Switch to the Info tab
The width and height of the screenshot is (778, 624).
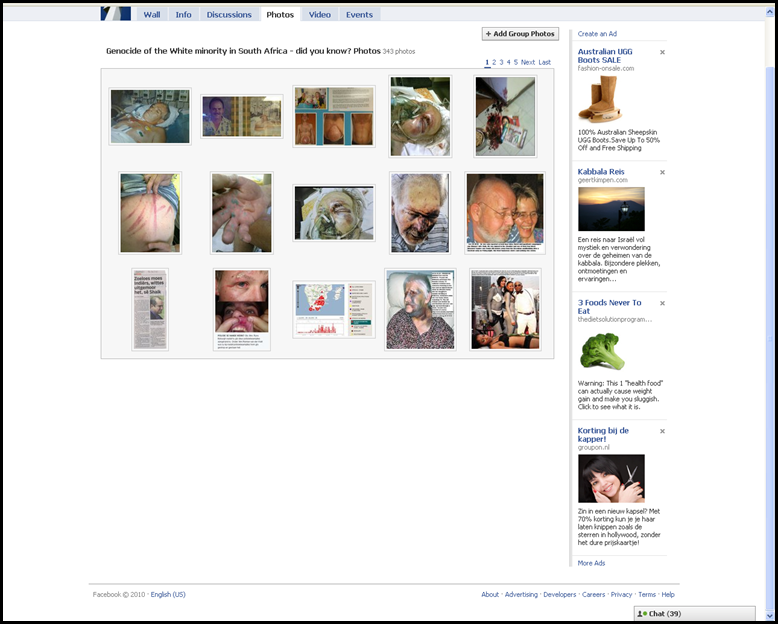click(183, 14)
